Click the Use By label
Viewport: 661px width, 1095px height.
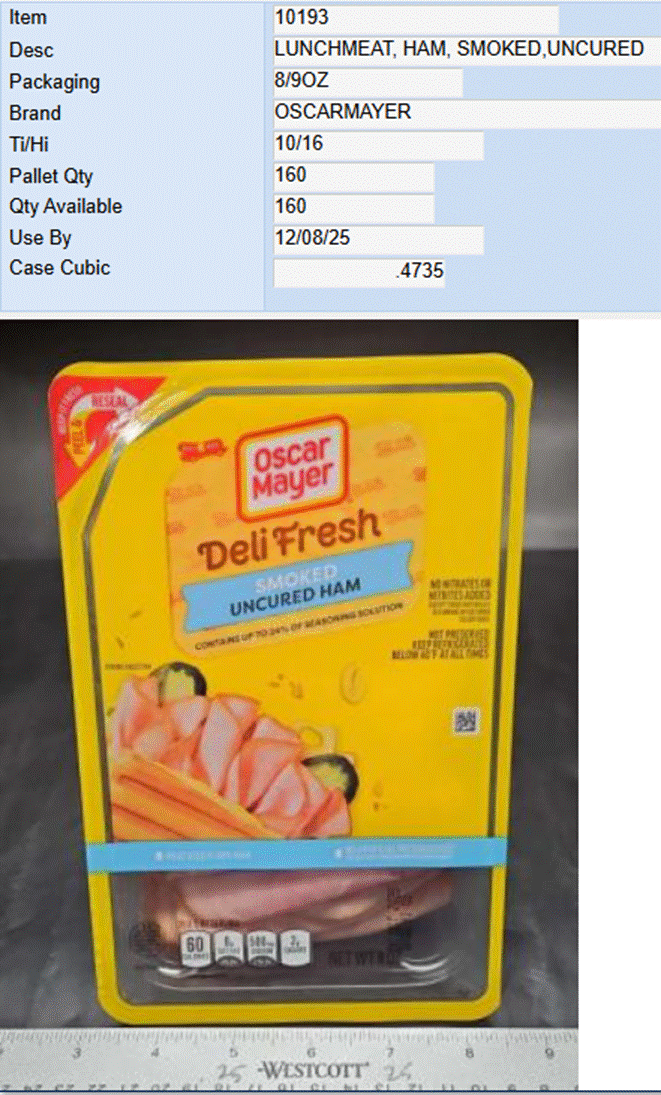coord(40,238)
